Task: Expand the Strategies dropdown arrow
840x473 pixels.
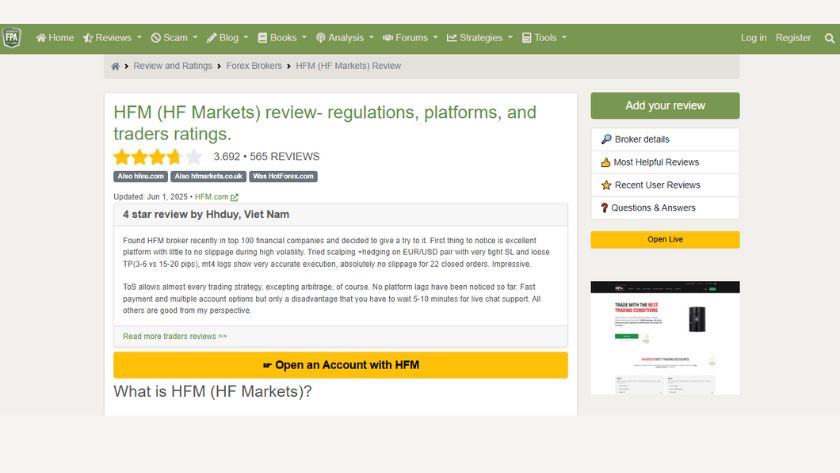Action: (x=510, y=37)
